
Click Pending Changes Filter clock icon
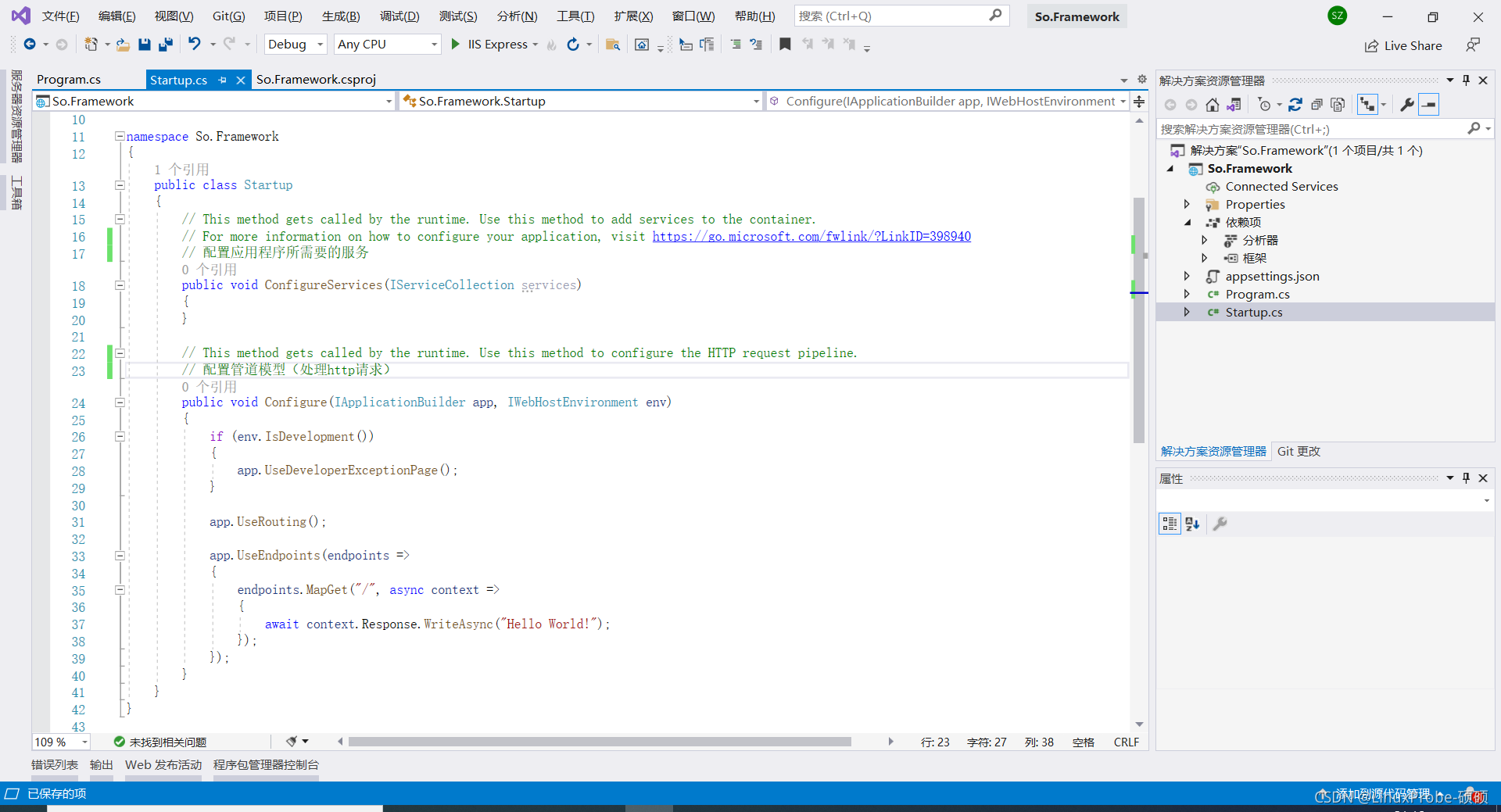click(1264, 105)
